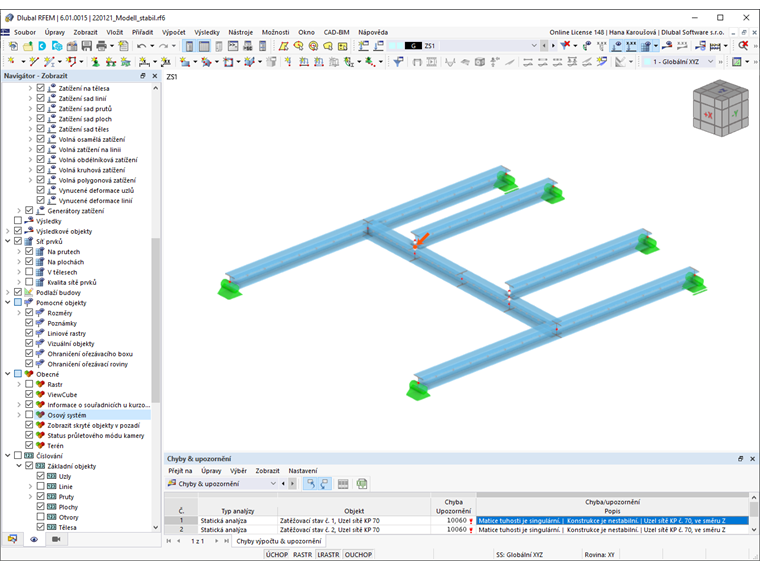Save the model with the floppy disk icon

[87, 46]
